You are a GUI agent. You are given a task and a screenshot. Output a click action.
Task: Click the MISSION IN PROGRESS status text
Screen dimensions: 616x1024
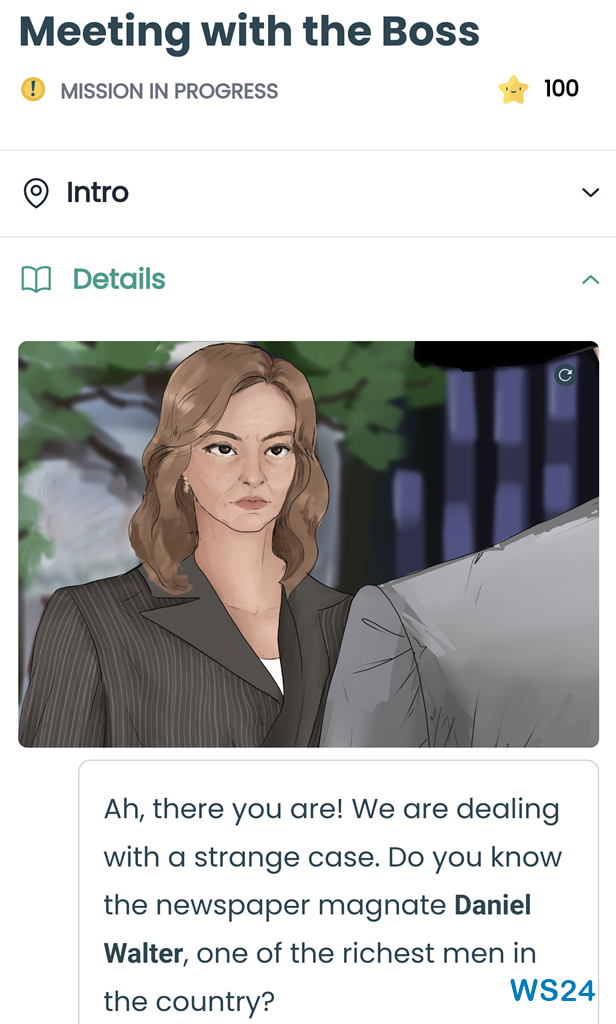pyautogui.click(x=169, y=91)
